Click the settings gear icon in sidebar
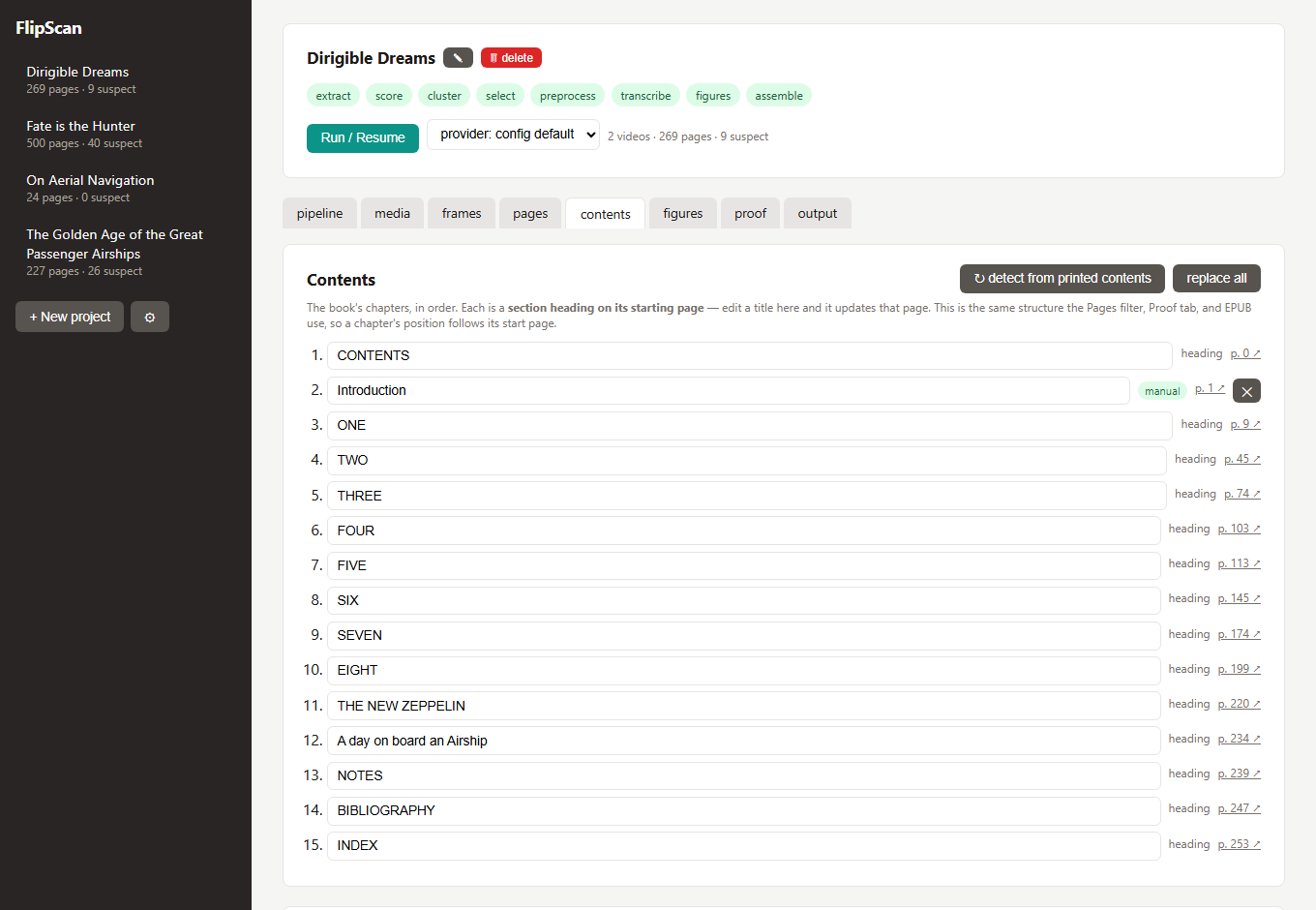The image size is (1316, 910). point(150,317)
